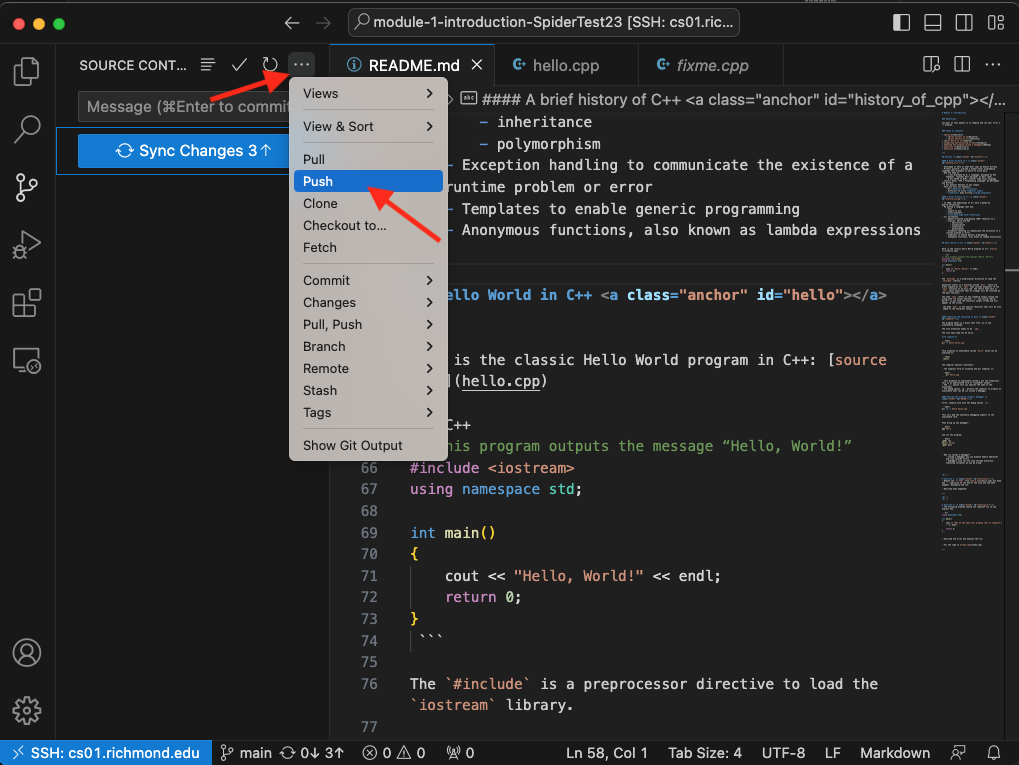1019x765 pixels.
Task: Expand the View & Sort submenu
Action: 368,127
